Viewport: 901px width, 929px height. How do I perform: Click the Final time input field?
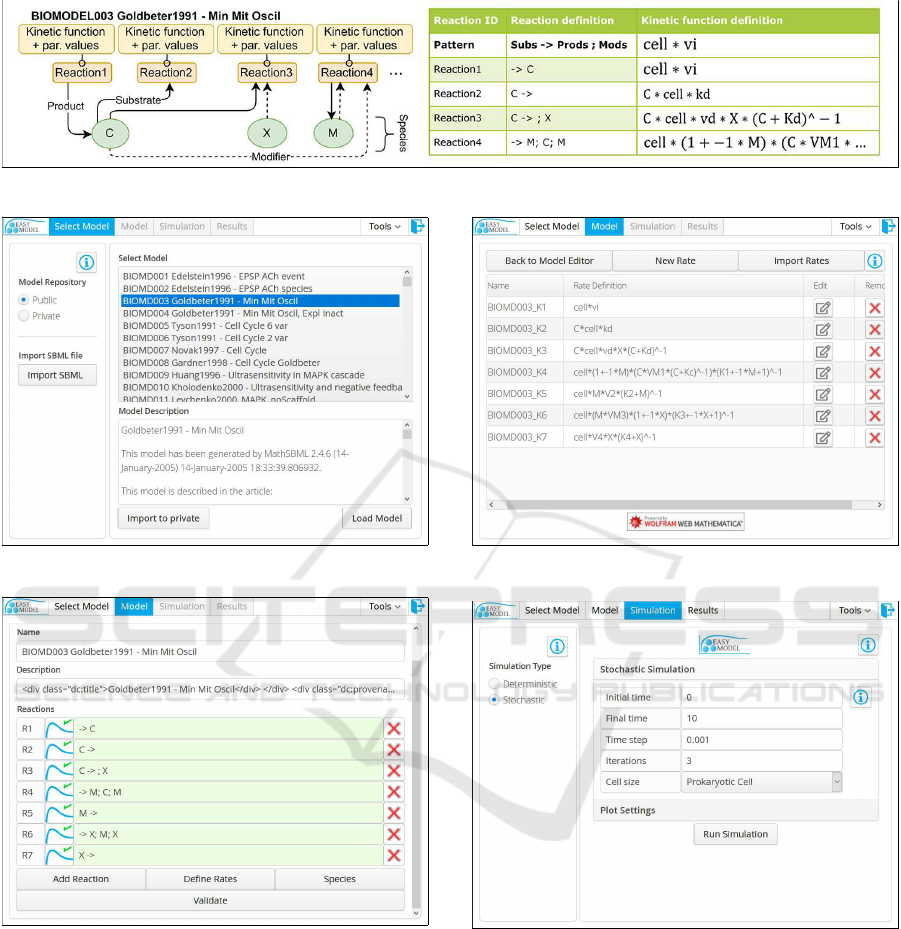pyautogui.click(x=761, y=718)
